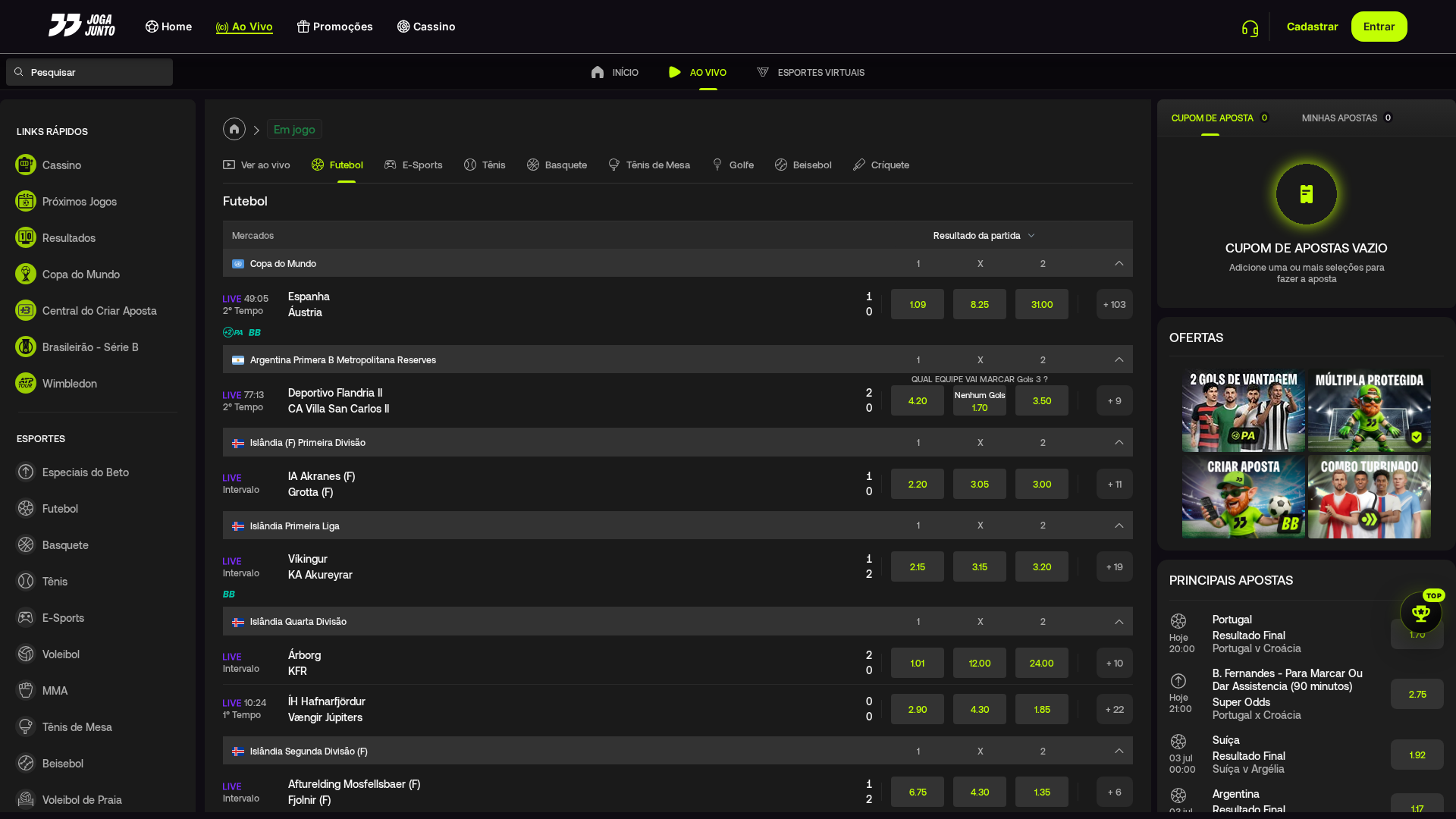Collapse Islândia (F) Primeira Divisão section
The image size is (1456, 819).
[1119, 442]
